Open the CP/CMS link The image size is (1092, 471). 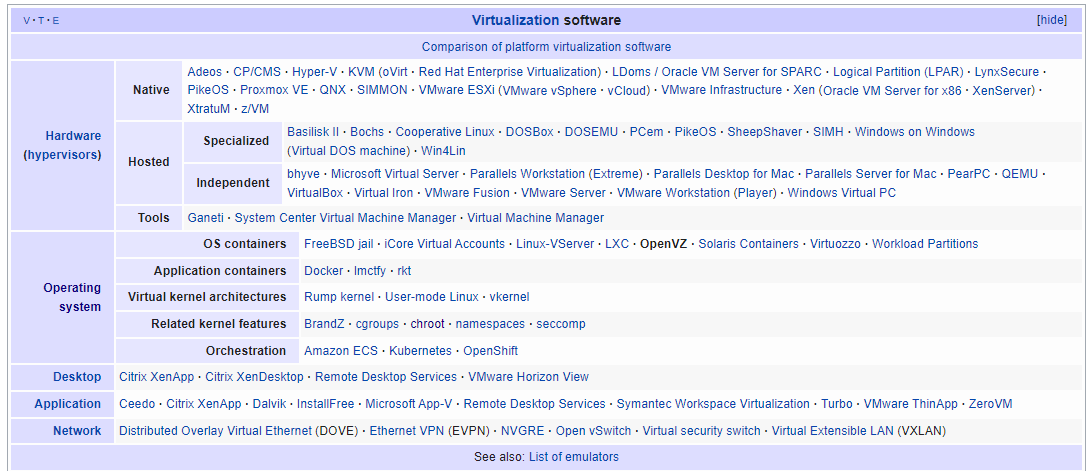pos(257,72)
